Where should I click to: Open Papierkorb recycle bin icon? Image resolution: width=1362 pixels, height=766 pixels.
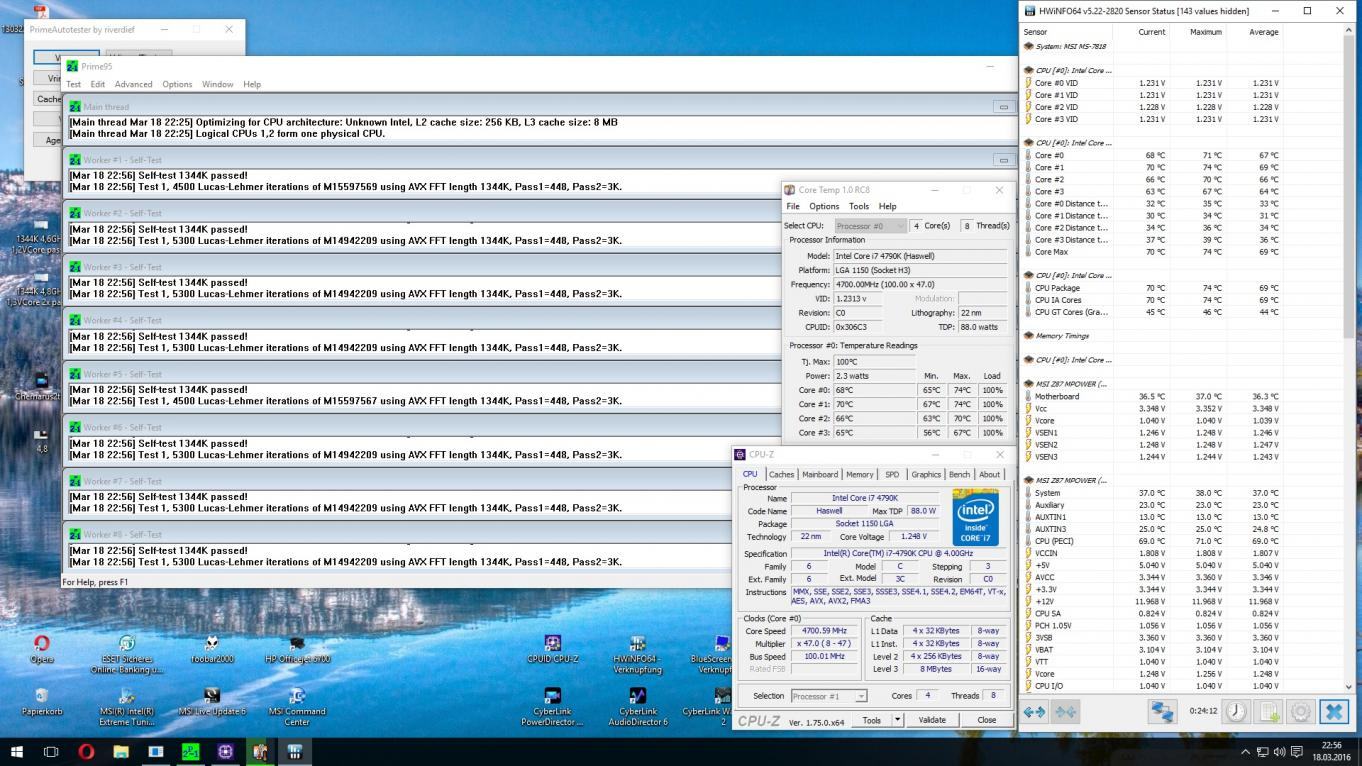tap(41, 702)
